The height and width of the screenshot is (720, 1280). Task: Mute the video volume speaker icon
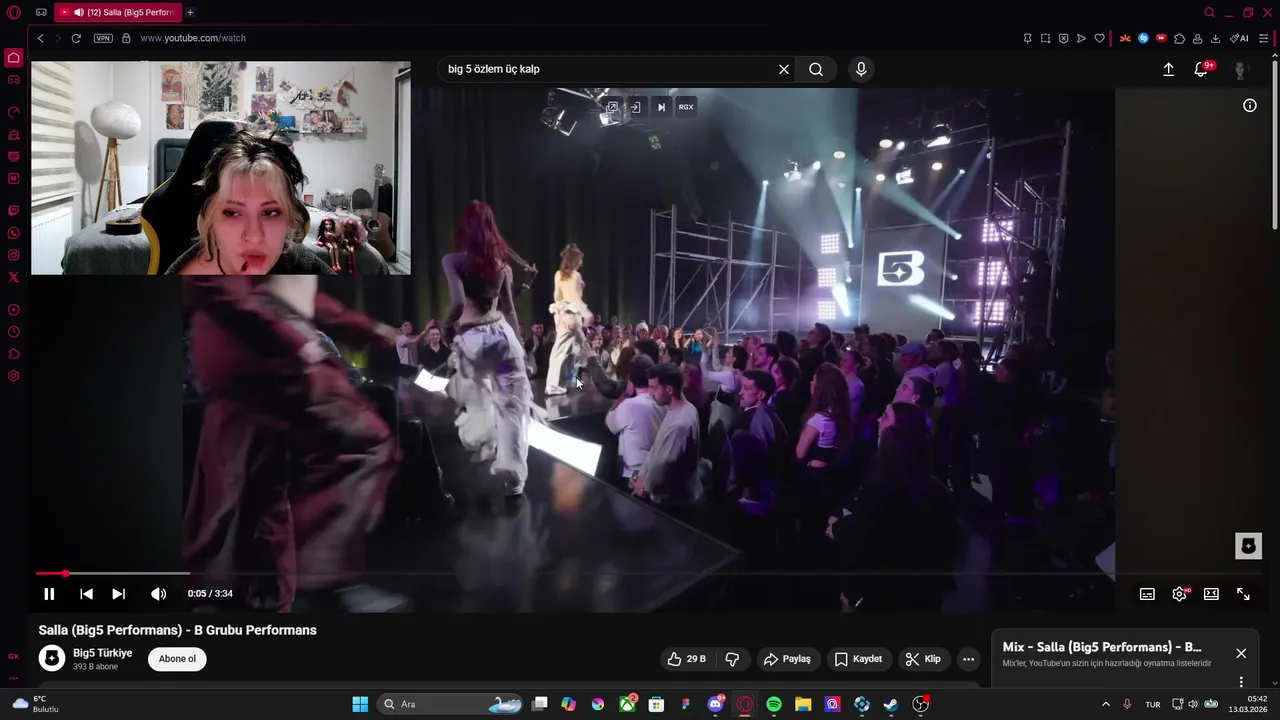pyautogui.click(x=158, y=594)
